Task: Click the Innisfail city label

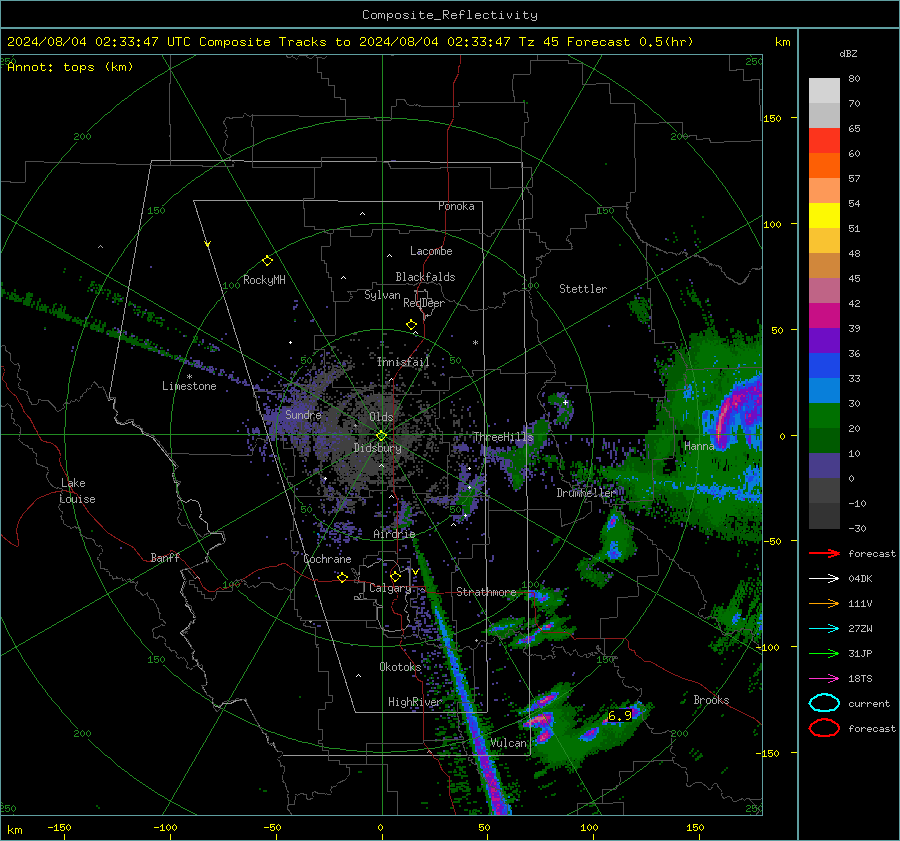Action: [x=403, y=362]
